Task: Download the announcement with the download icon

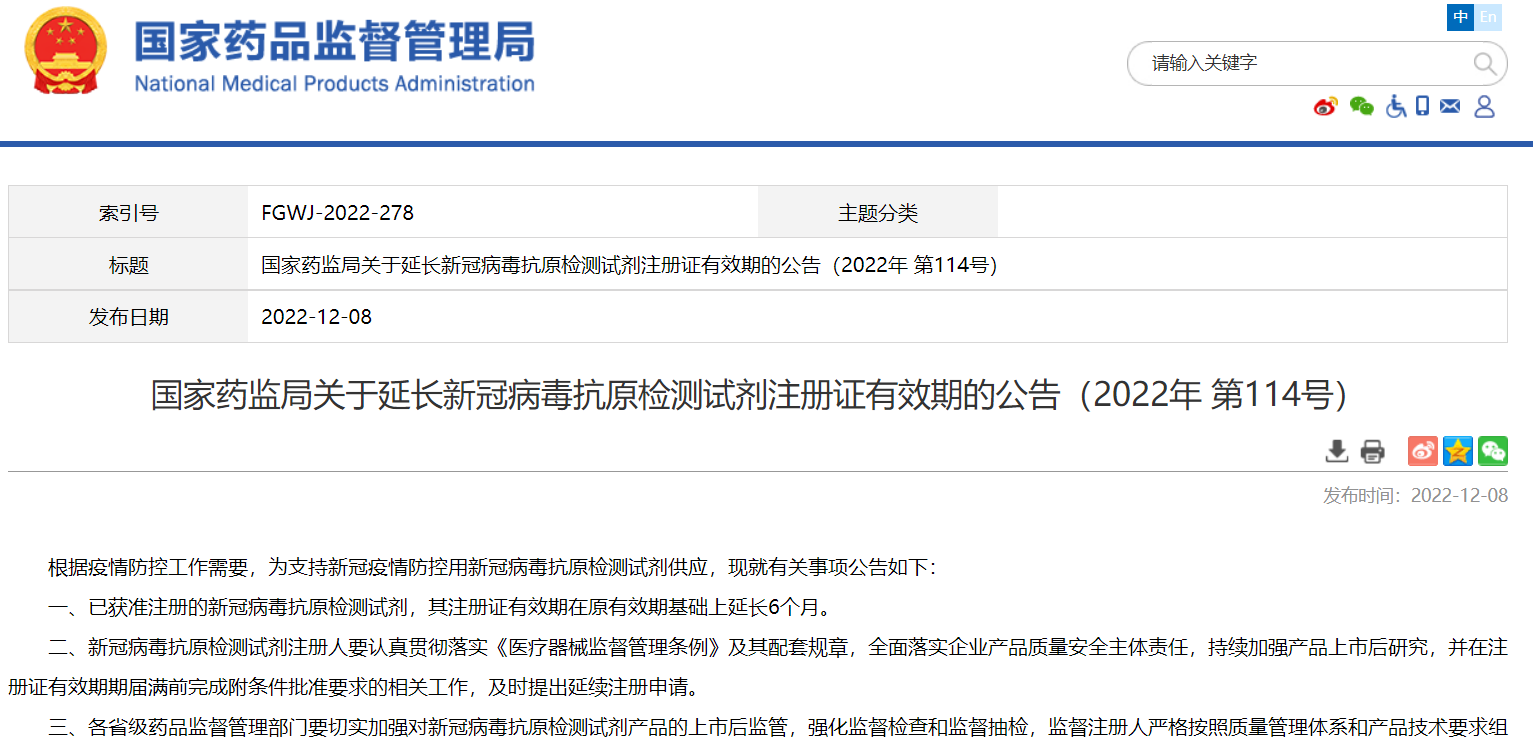Action: point(1337,451)
